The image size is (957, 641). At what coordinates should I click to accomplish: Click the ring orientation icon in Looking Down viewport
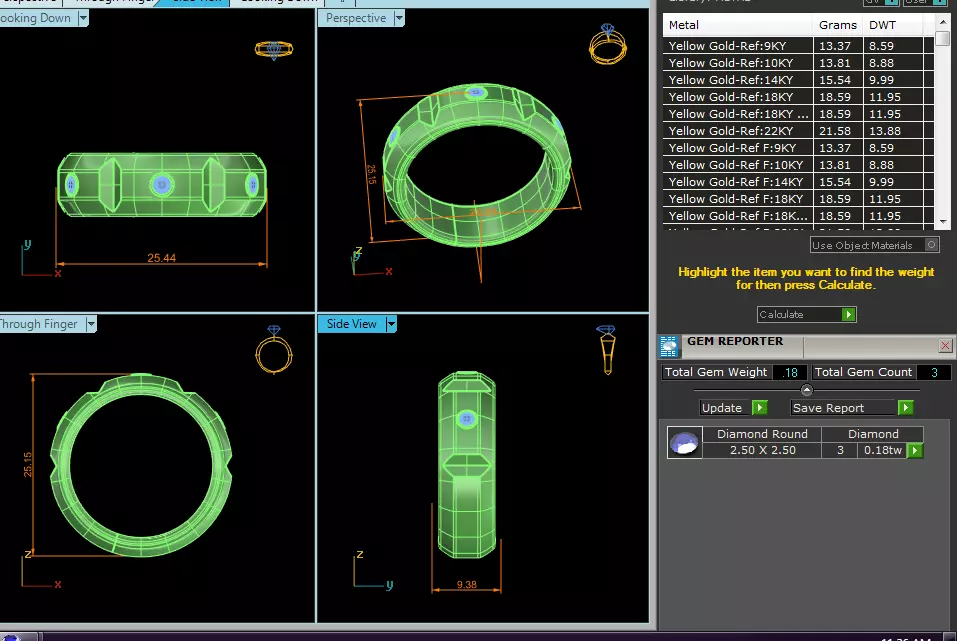pyautogui.click(x=273, y=49)
